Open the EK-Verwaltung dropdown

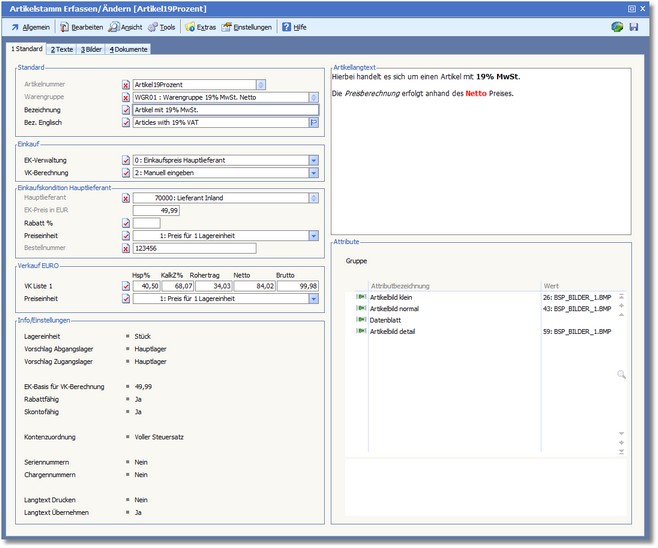coord(313,159)
